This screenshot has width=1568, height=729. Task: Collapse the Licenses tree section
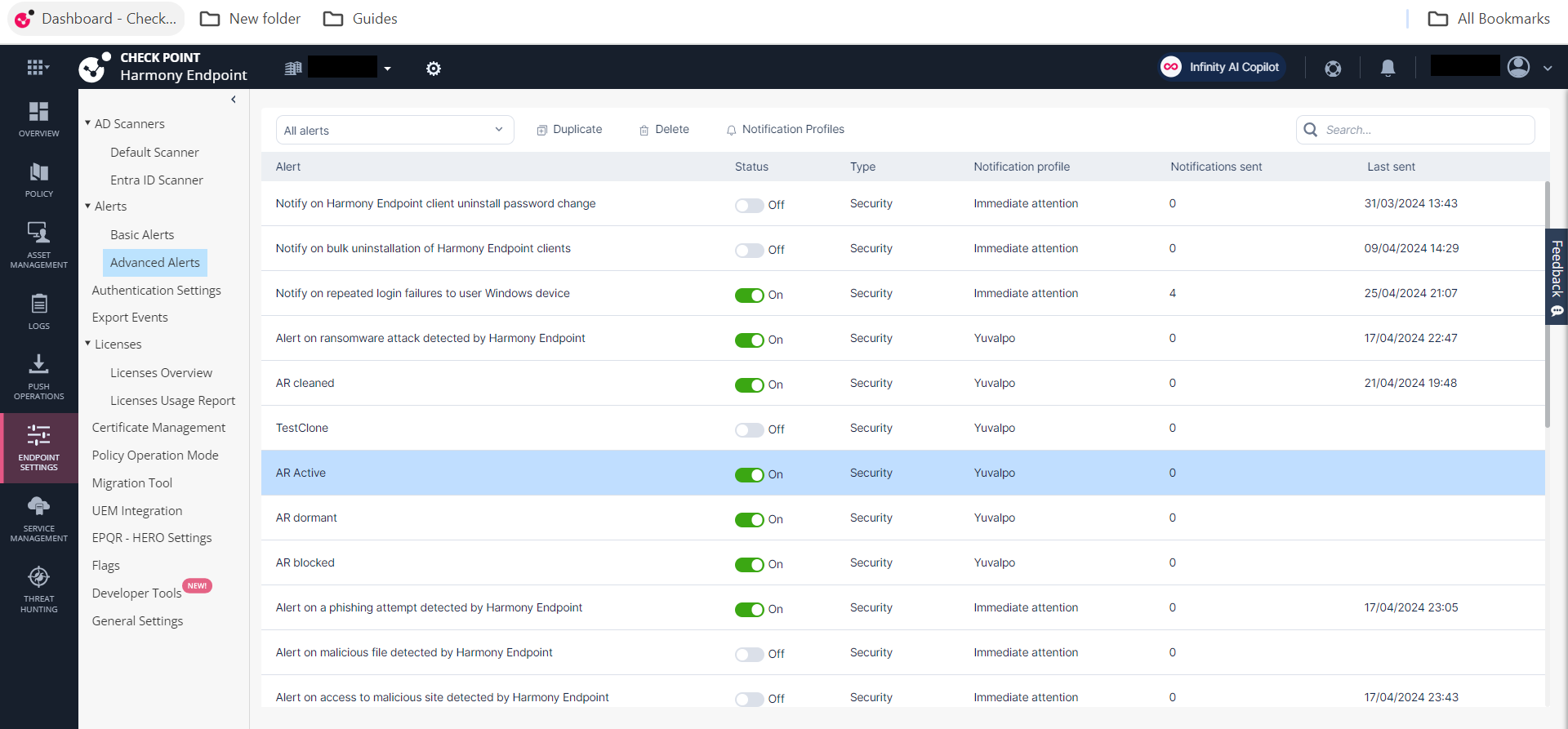click(88, 344)
